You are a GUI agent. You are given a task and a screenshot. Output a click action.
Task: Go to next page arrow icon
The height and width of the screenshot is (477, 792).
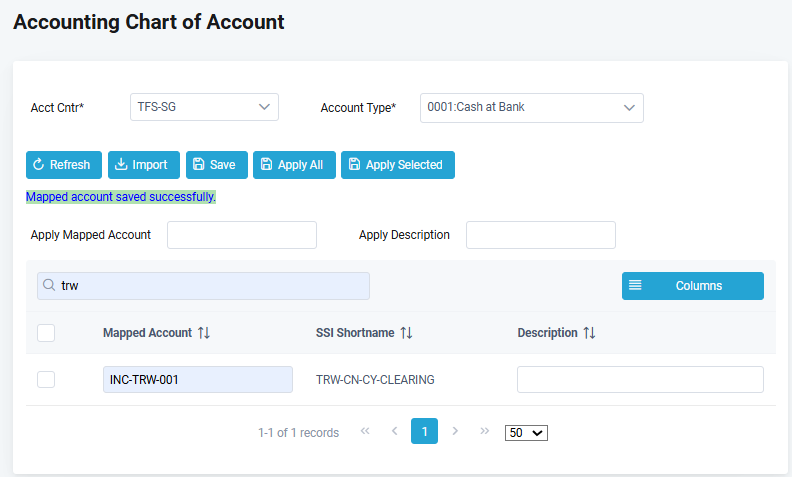(455, 431)
